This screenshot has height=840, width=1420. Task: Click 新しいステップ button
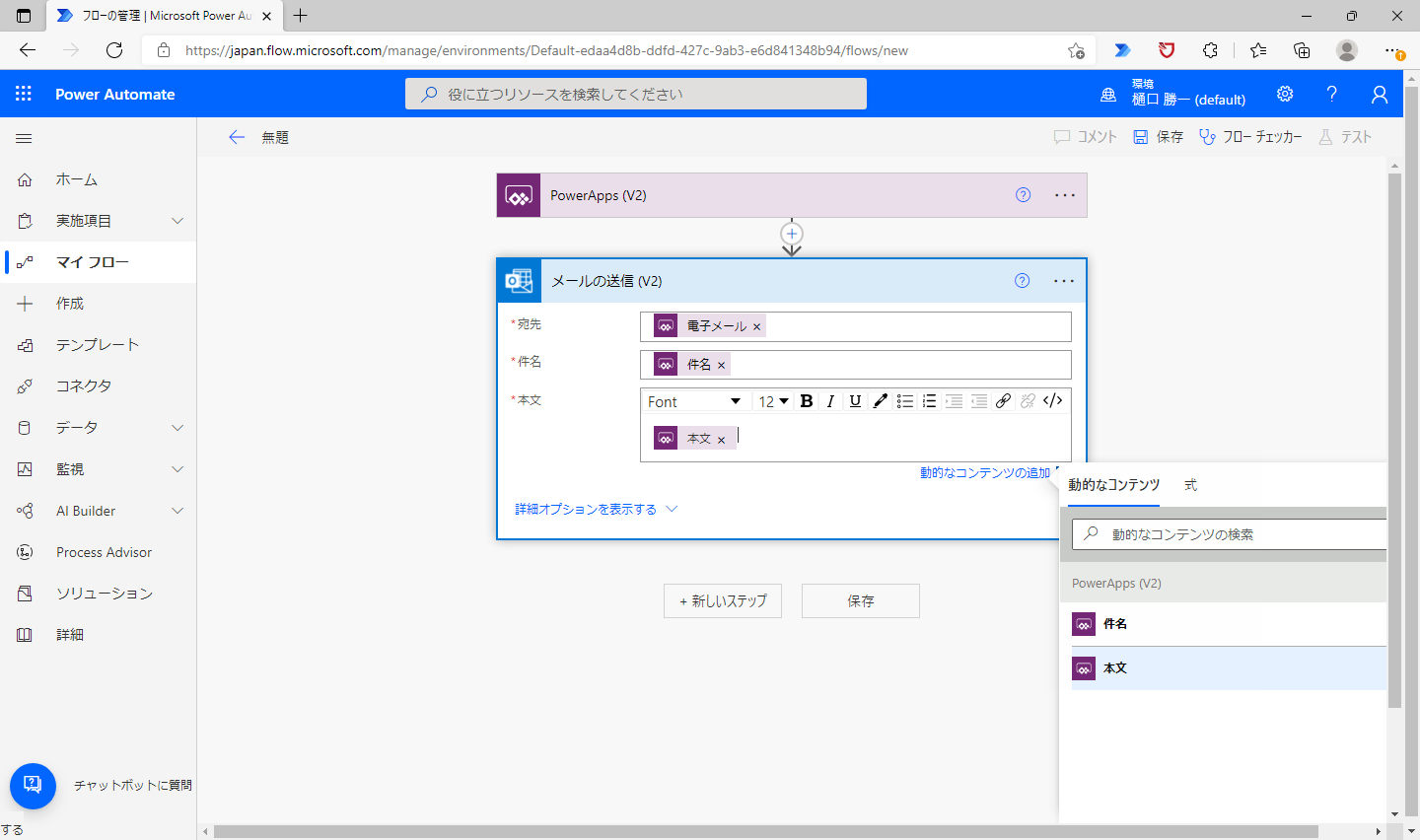tap(723, 600)
